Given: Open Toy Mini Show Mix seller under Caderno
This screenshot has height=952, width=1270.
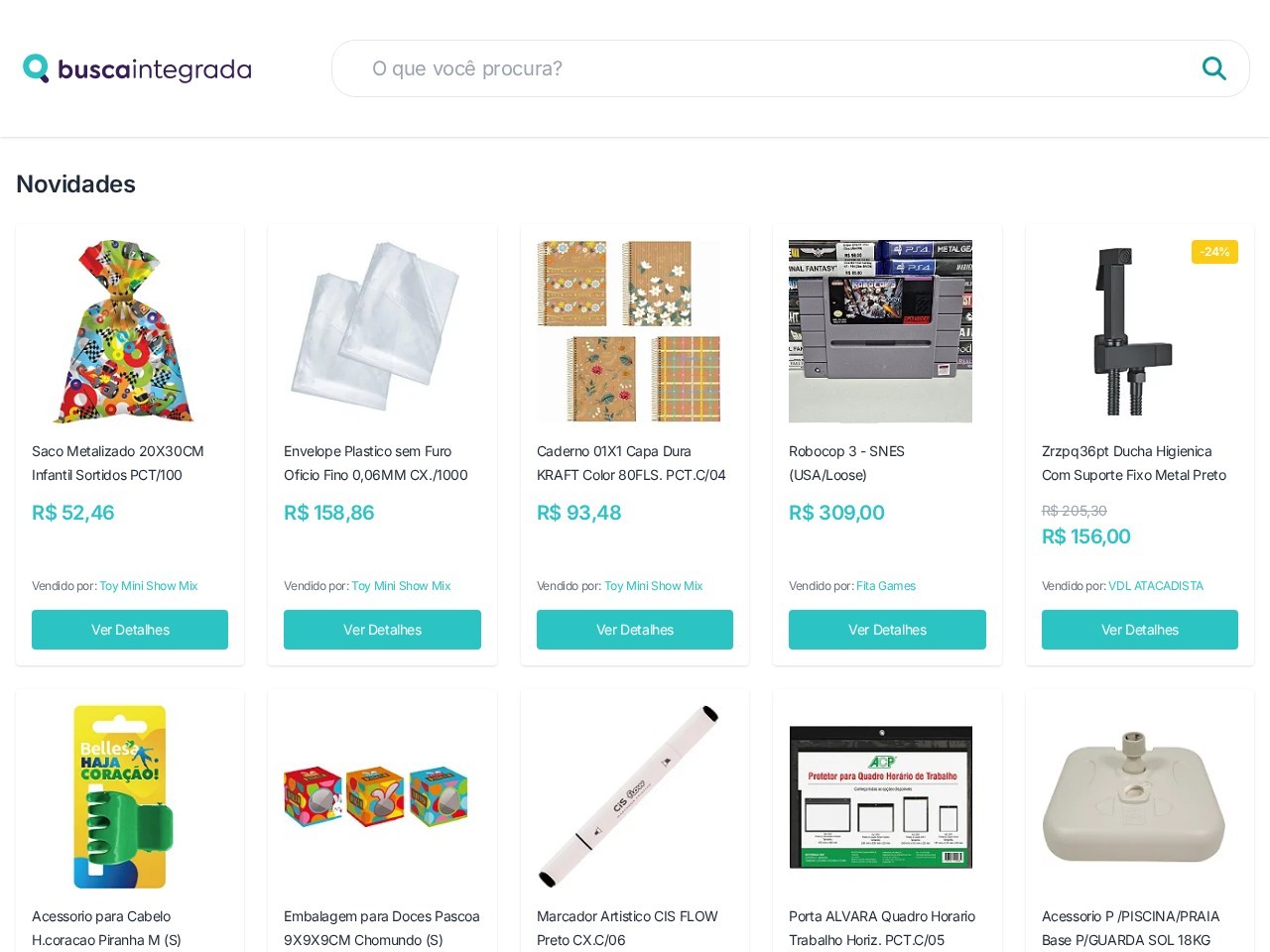Looking at the screenshot, I should [653, 586].
